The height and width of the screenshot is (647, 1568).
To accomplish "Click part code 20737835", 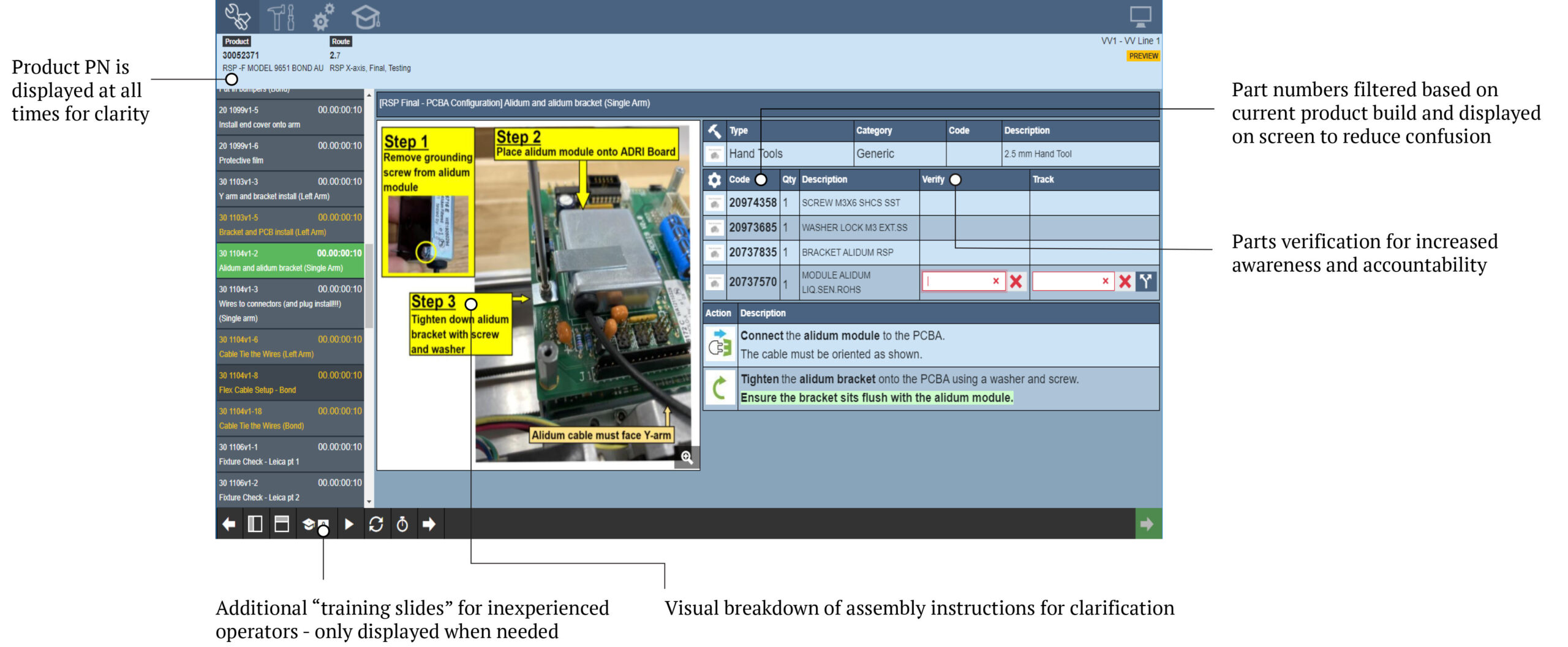I will [752, 252].
